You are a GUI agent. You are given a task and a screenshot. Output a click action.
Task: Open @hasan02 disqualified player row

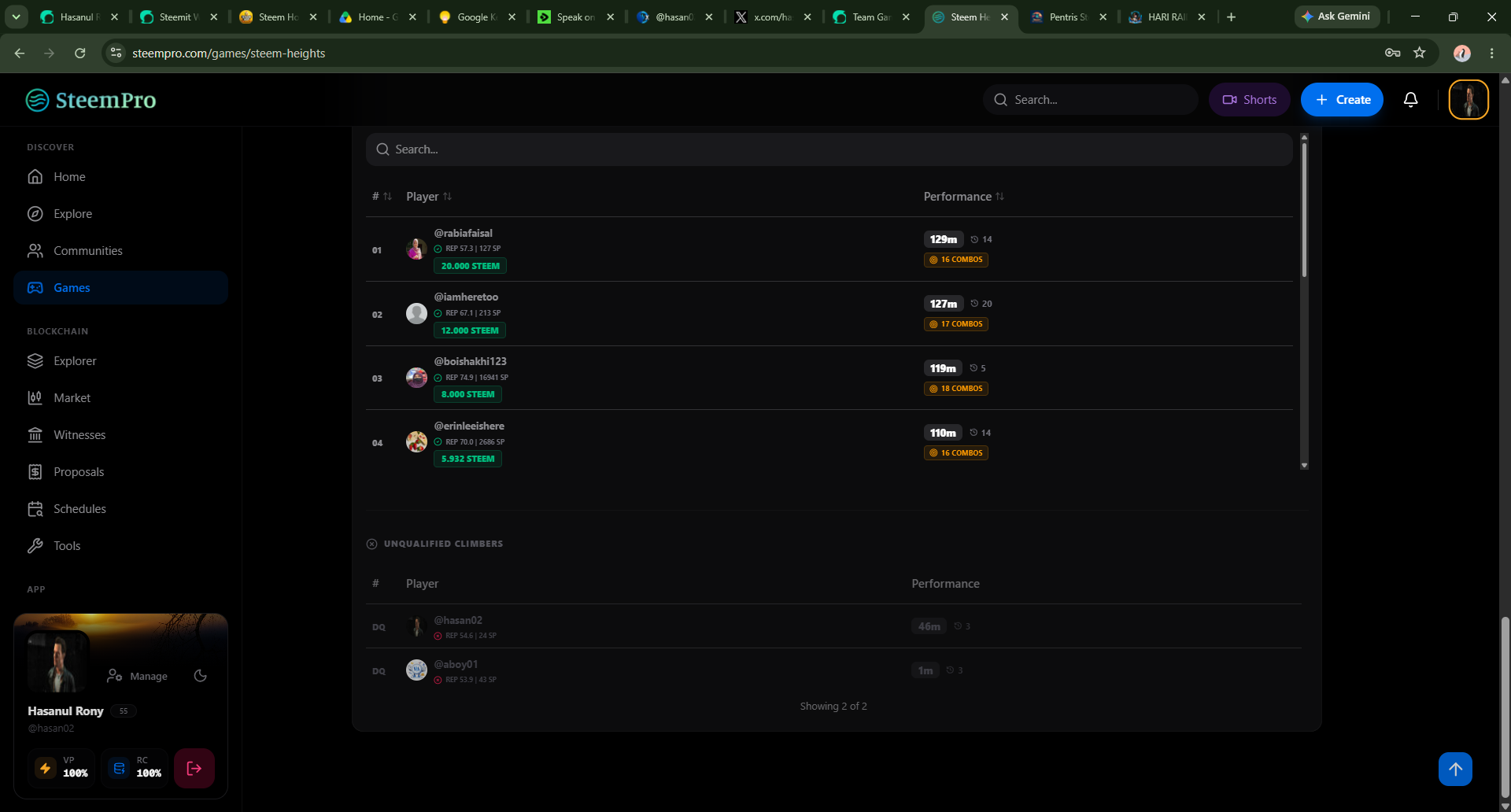pyautogui.click(x=833, y=626)
